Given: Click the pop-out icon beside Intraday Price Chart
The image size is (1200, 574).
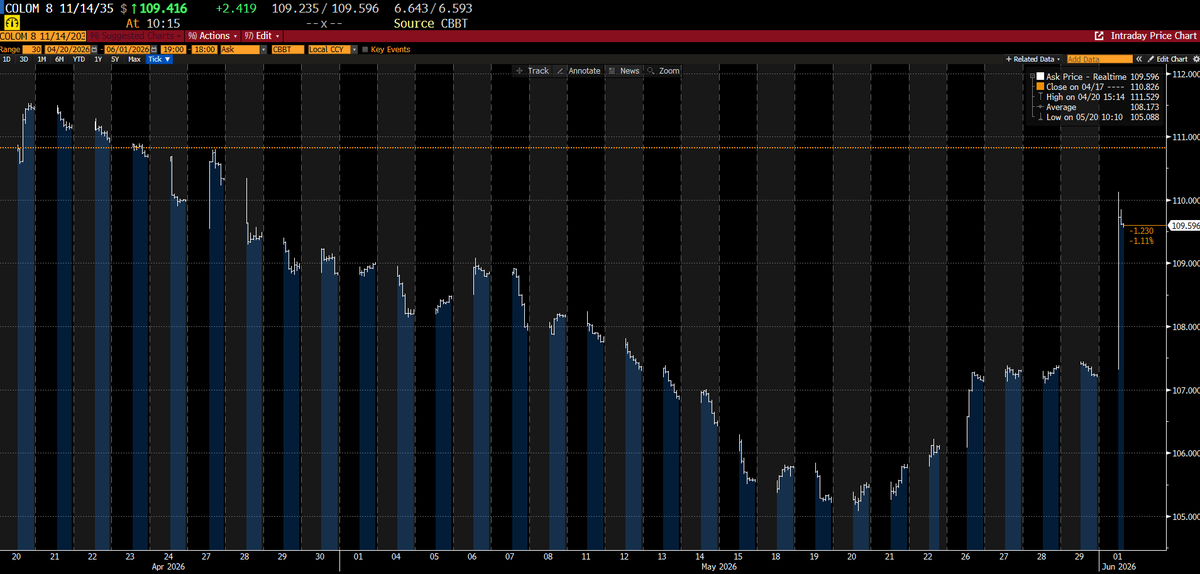Looking at the screenshot, I should [x=1099, y=35].
